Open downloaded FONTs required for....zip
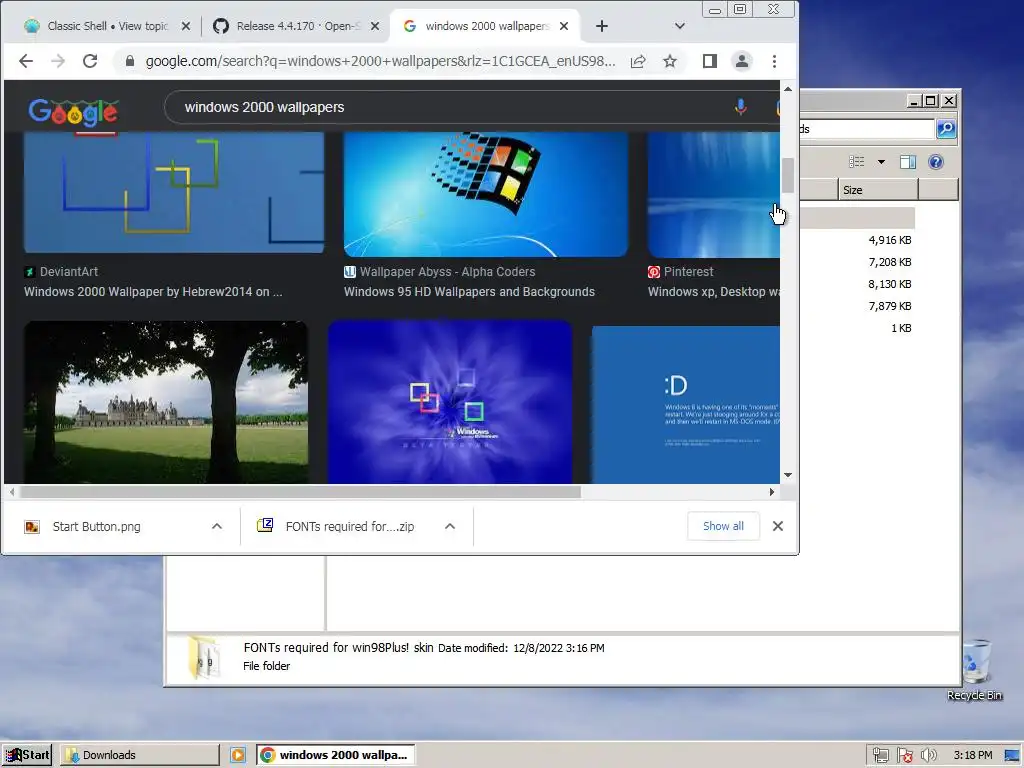1024x768 pixels. (349, 526)
